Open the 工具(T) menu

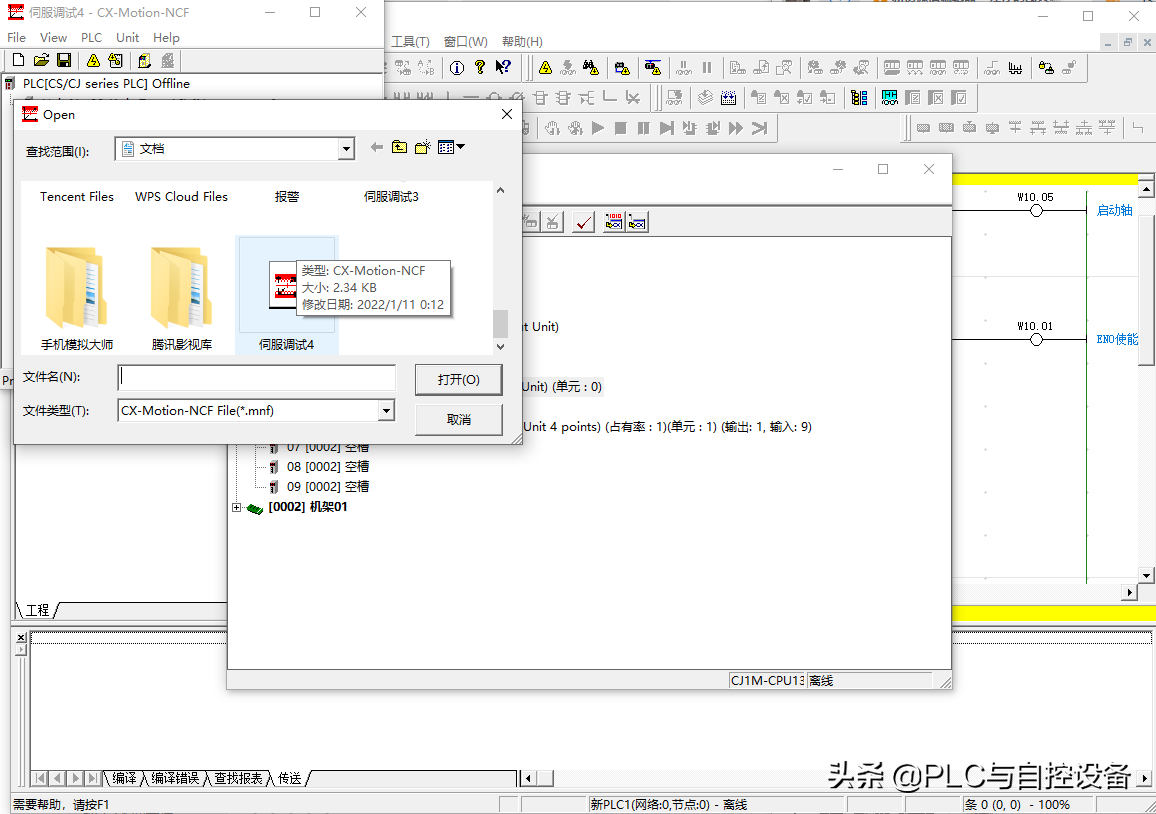pyautogui.click(x=410, y=42)
